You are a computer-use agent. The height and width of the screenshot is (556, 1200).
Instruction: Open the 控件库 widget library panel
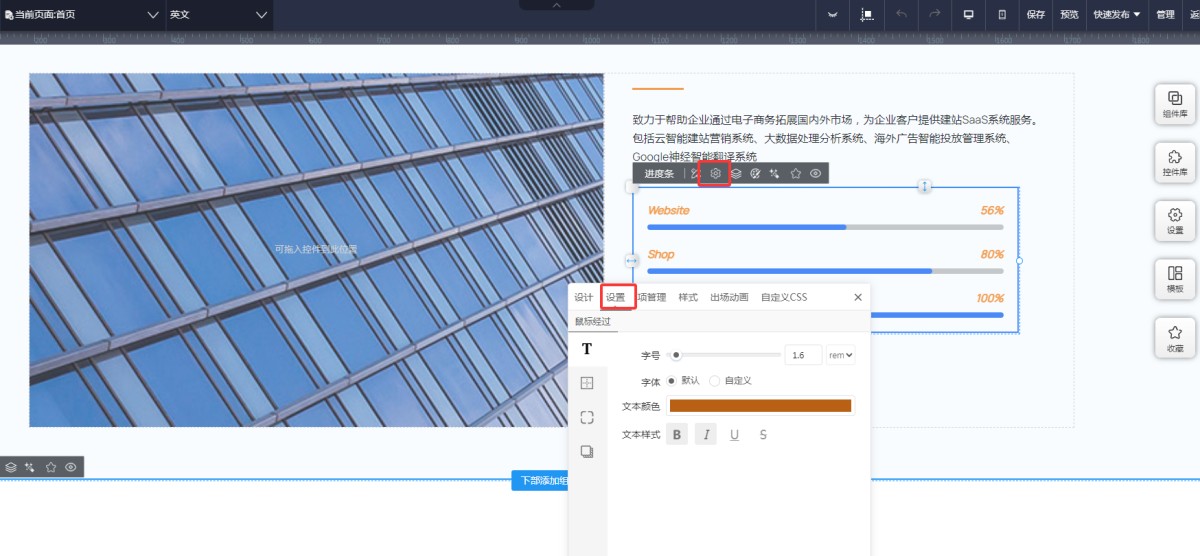(1175, 162)
